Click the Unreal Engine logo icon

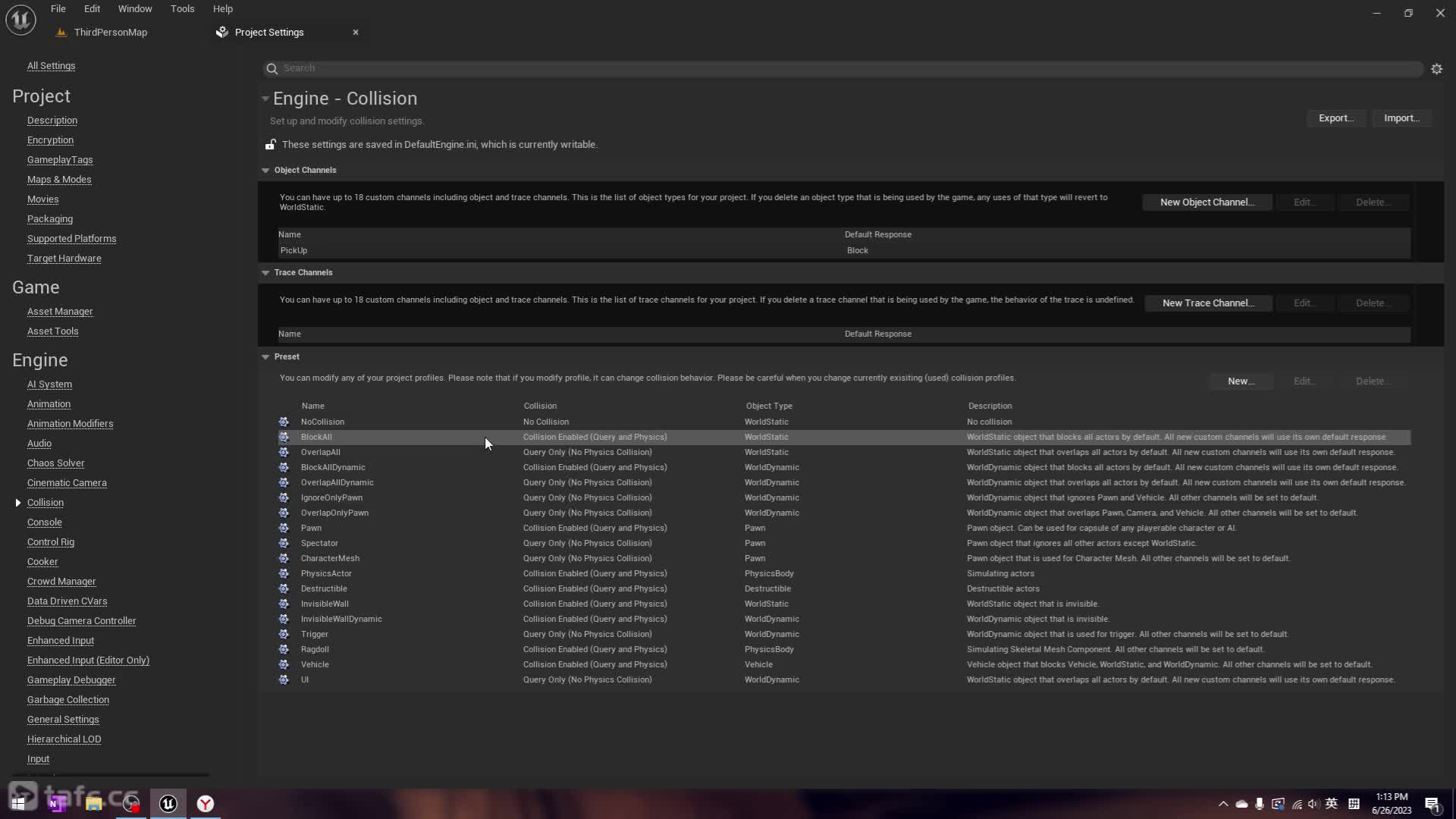click(x=20, y=19)
